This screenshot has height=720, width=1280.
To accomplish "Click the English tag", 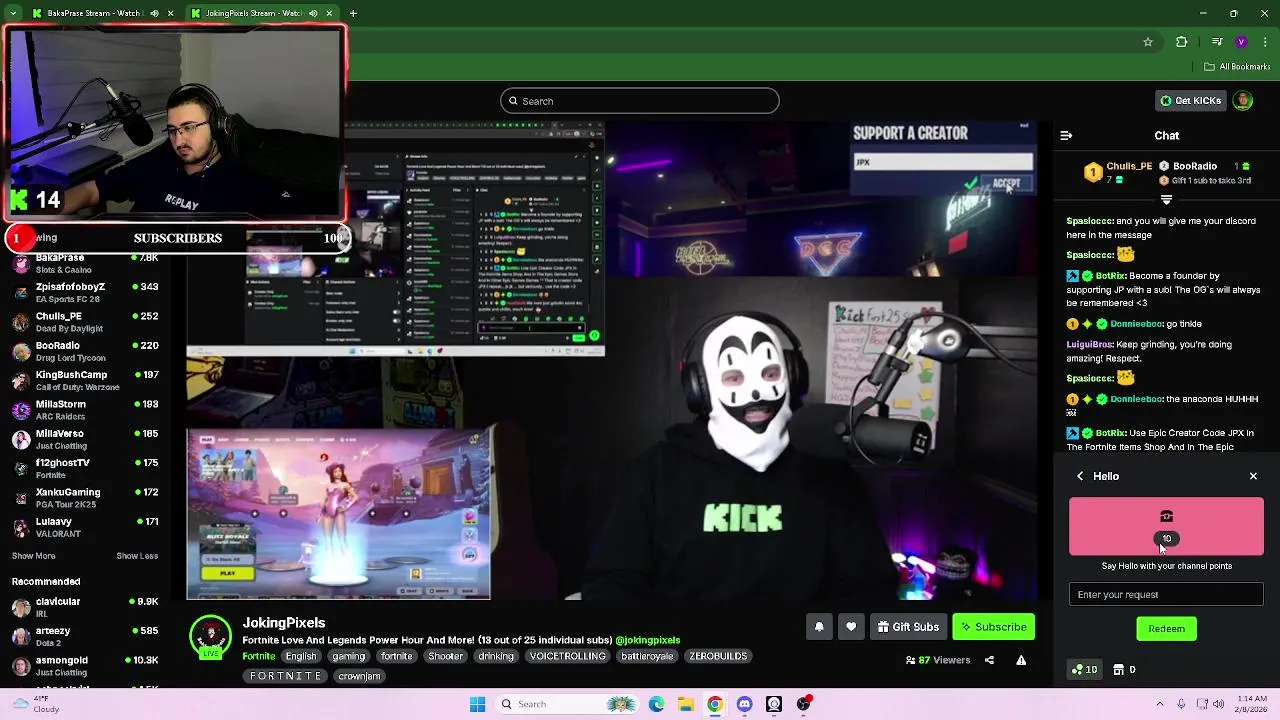I will coord(301,656).
